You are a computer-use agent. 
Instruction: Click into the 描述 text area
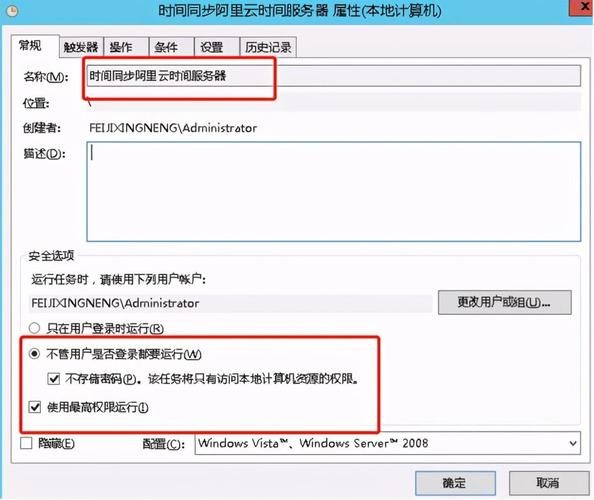tap(333, 191)
